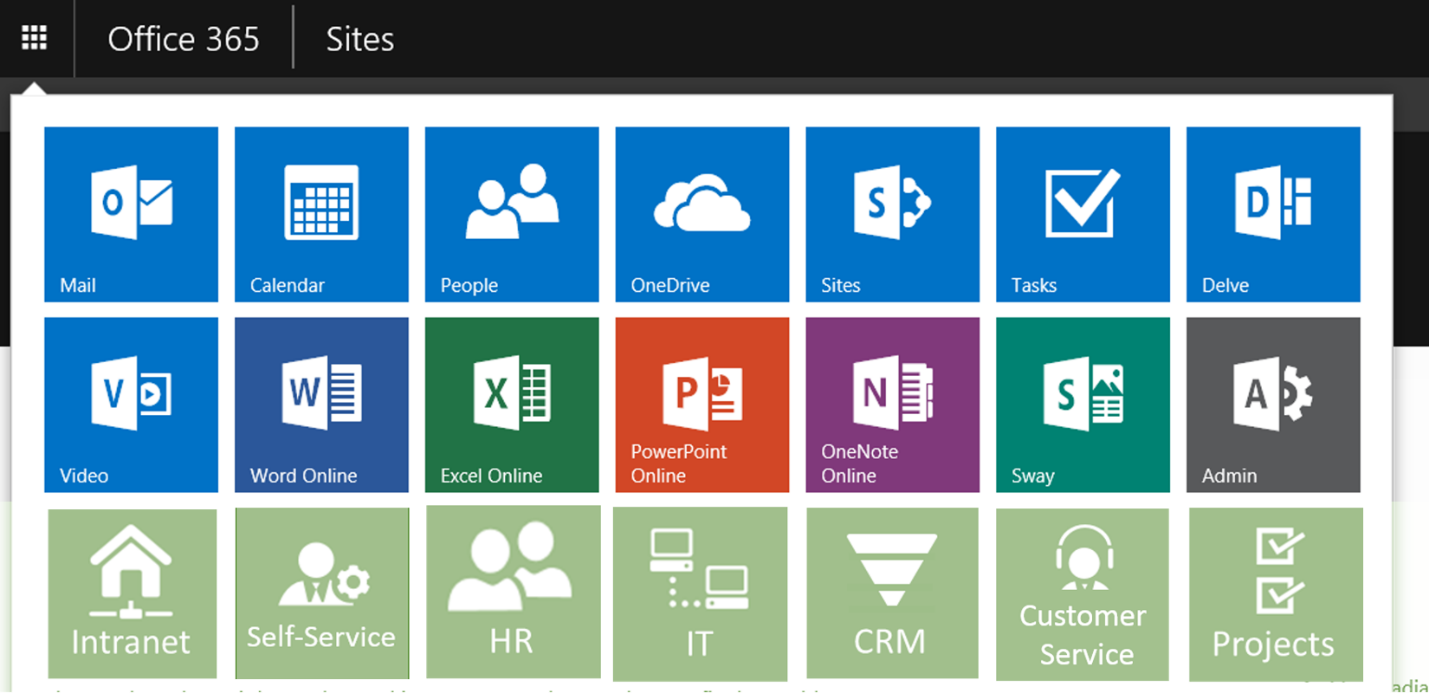This screenshot has height=693, width=1429.
Task: Open the green Intranet tile
Action: 132,594
